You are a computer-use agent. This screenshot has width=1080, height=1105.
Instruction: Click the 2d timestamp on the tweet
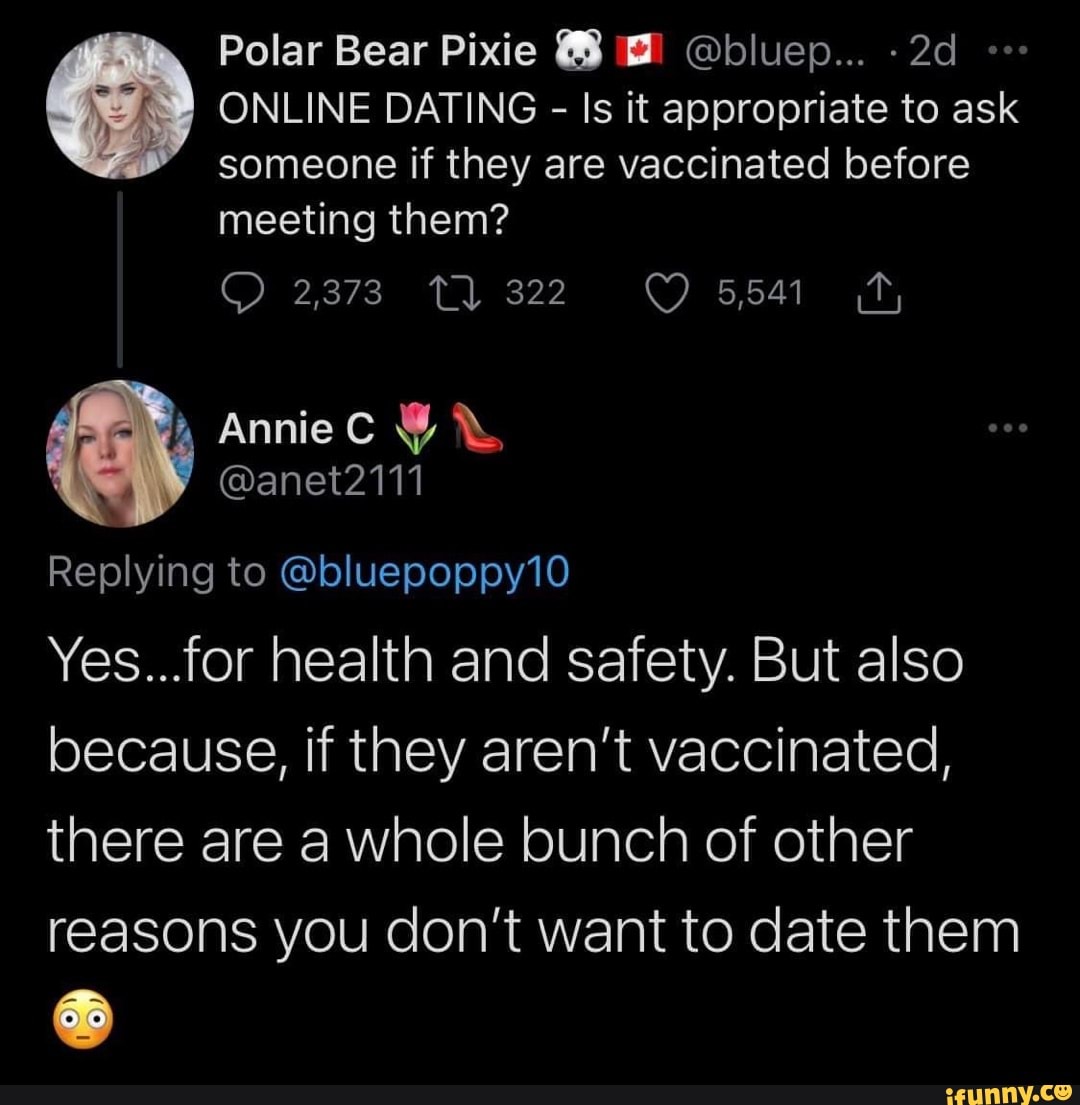point(932,50)
